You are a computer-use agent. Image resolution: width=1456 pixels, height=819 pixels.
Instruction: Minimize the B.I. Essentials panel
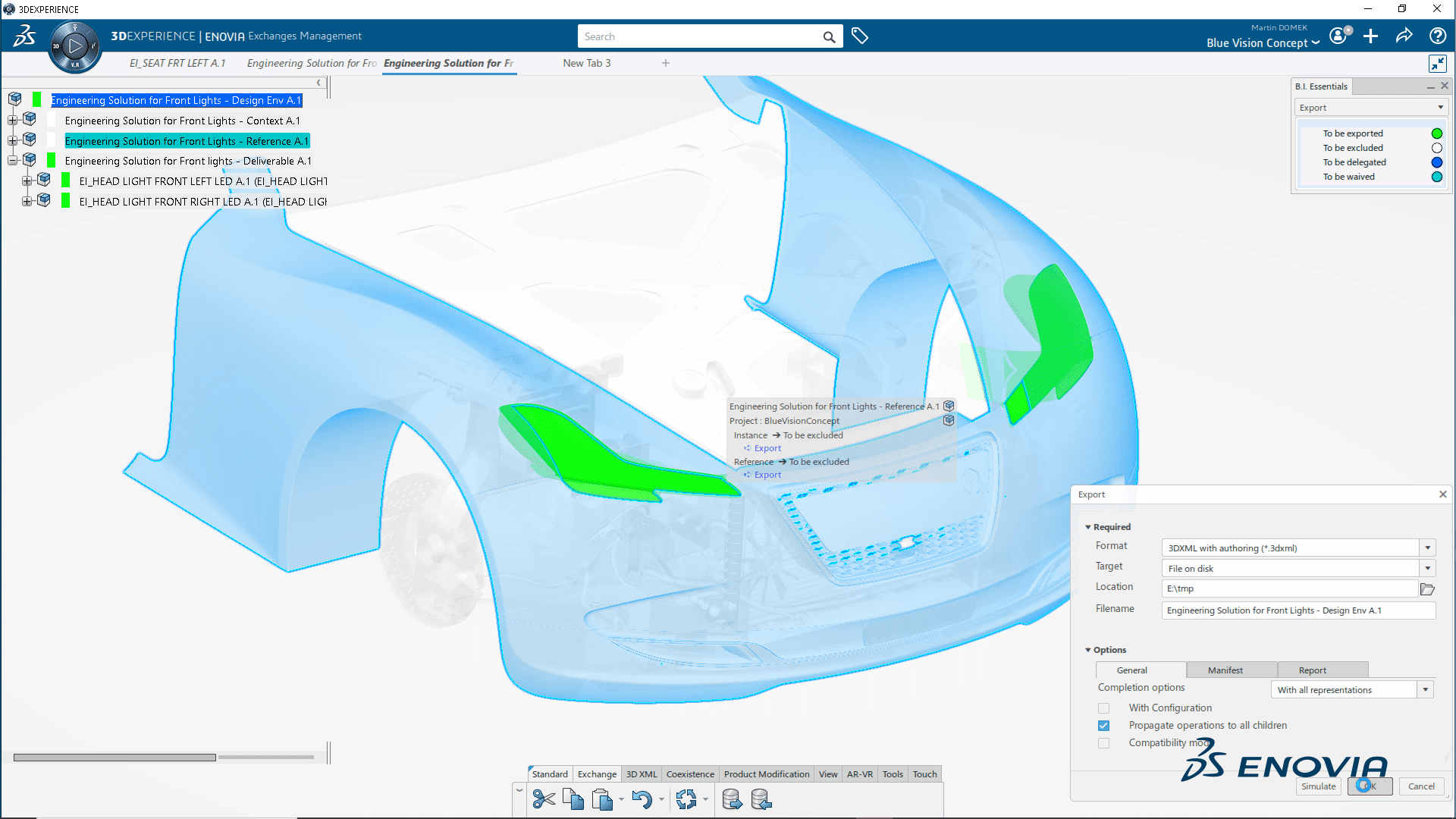click(1430, 86)
